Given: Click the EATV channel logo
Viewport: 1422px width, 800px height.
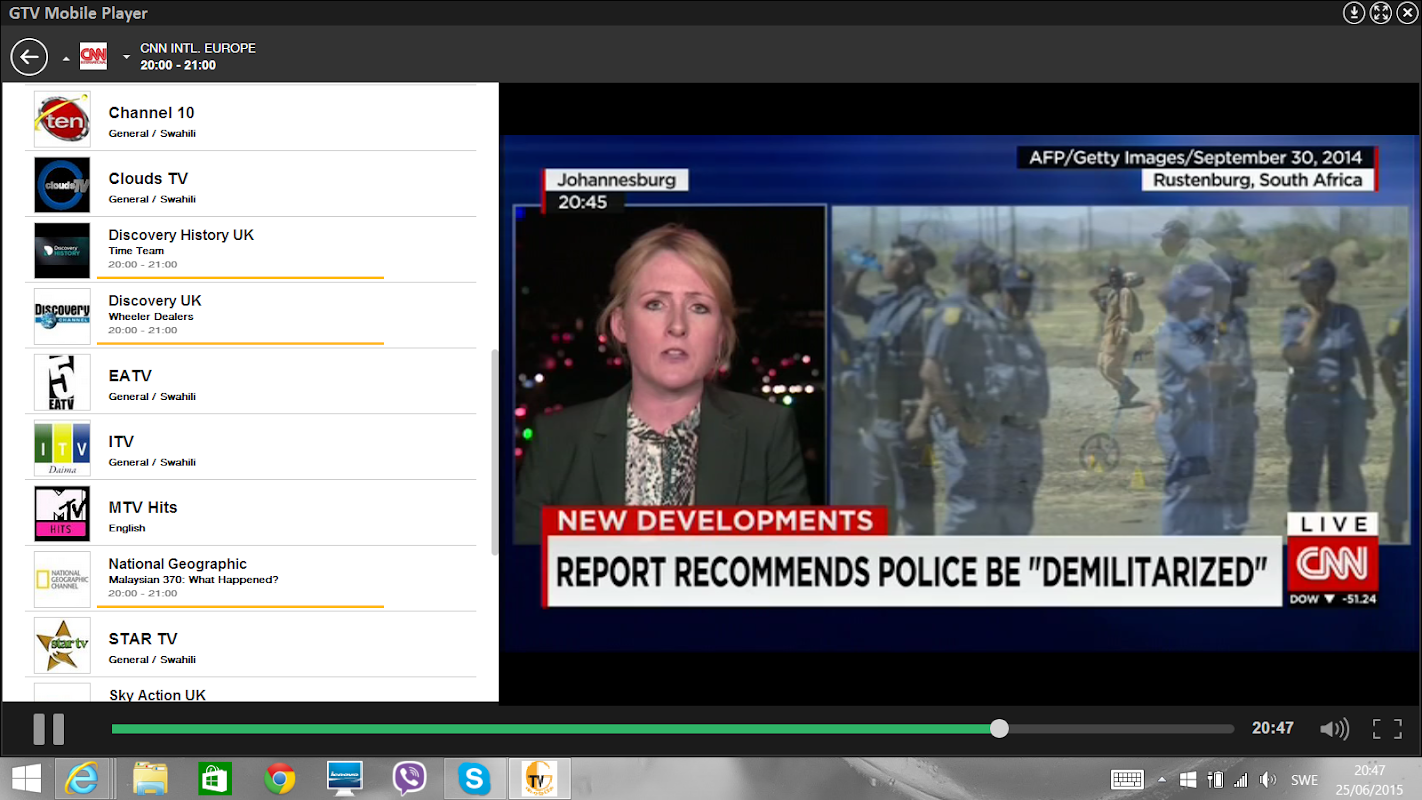Looking at the screenshot, I should [x=62, y=382].
